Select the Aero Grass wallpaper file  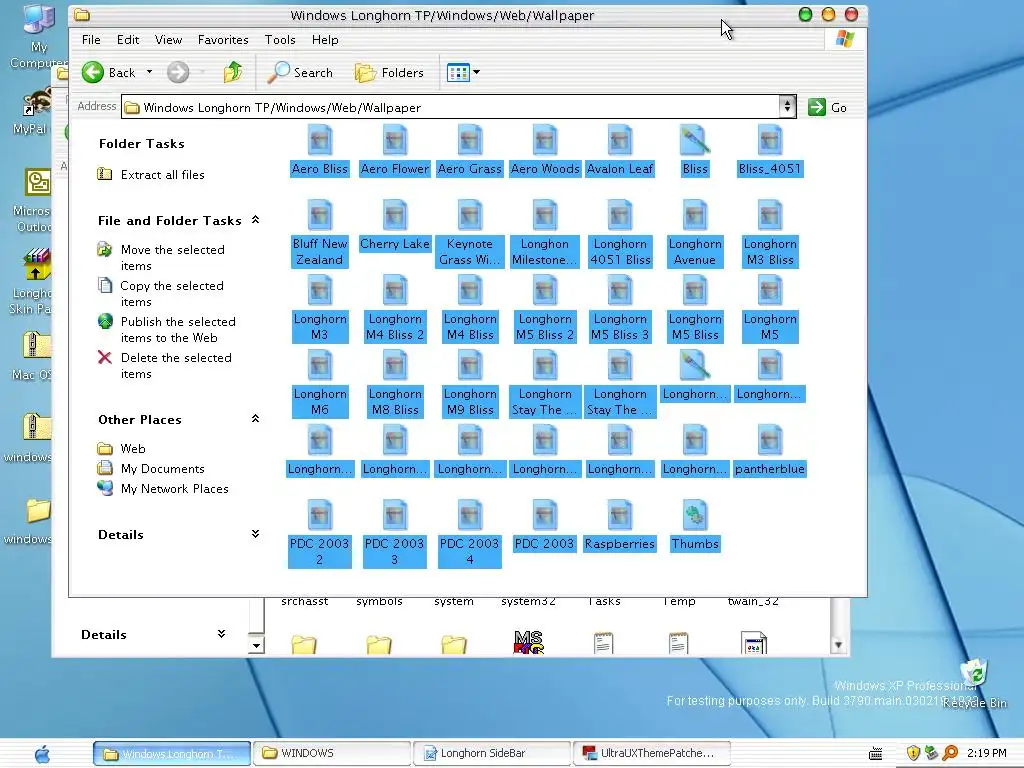pyautogui.click(x=470, y=150)
